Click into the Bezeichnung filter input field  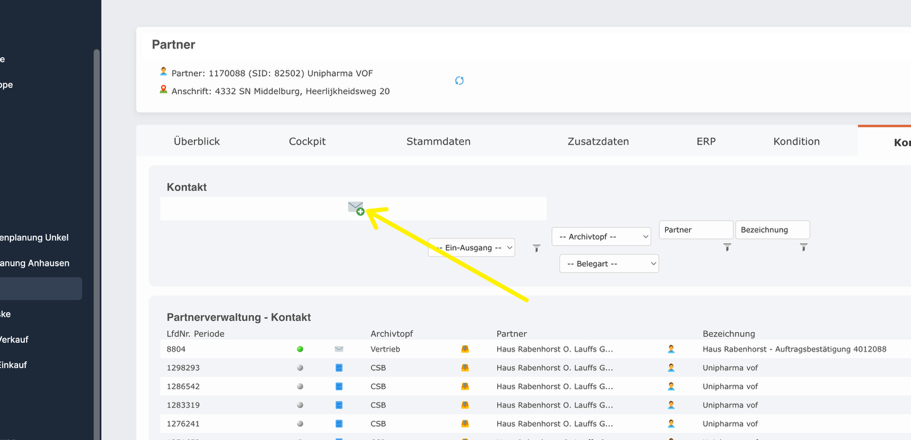pyautogui.click(x=773, y=230)
